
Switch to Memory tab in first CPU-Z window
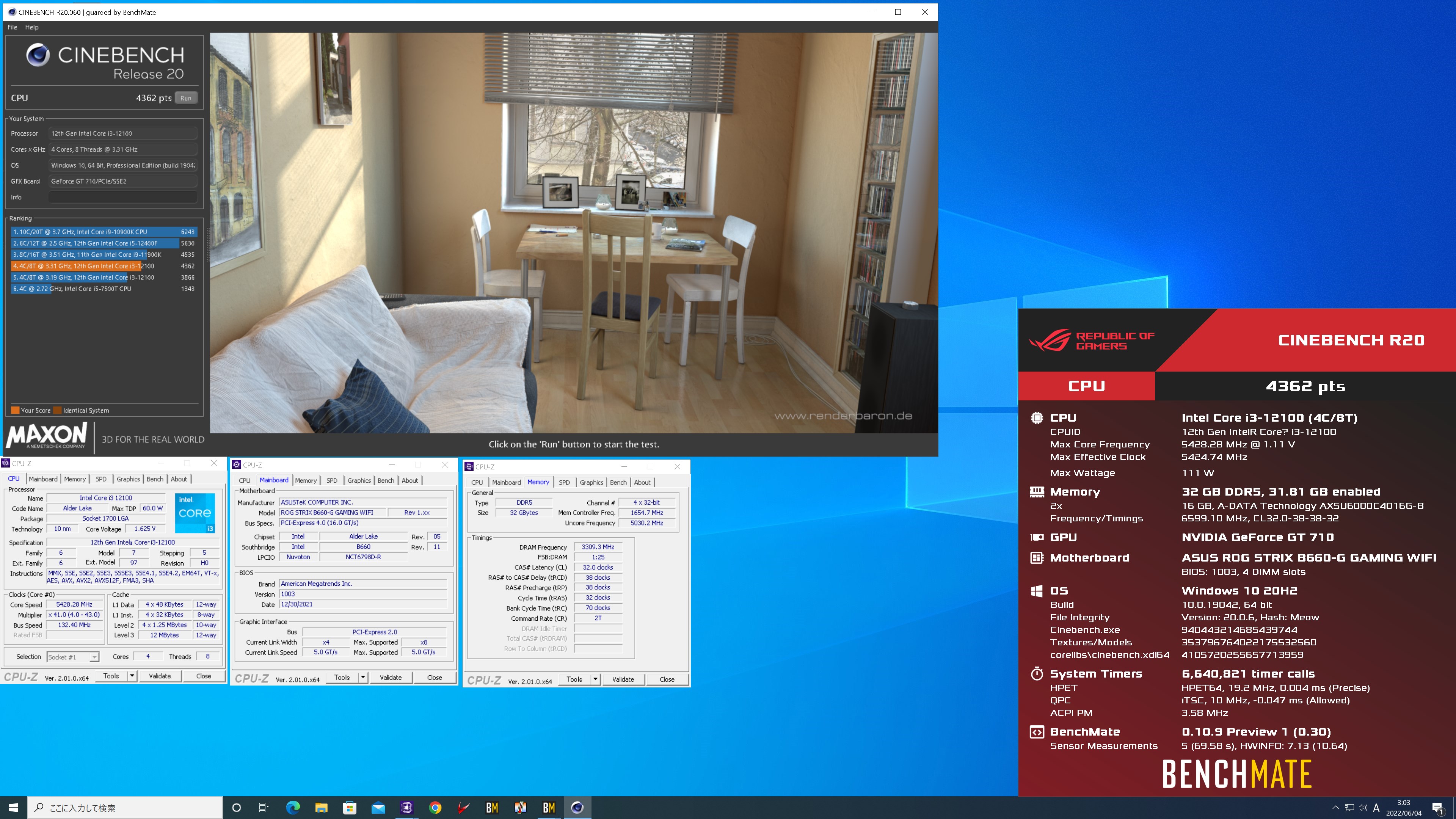click(x=75, y=479)
